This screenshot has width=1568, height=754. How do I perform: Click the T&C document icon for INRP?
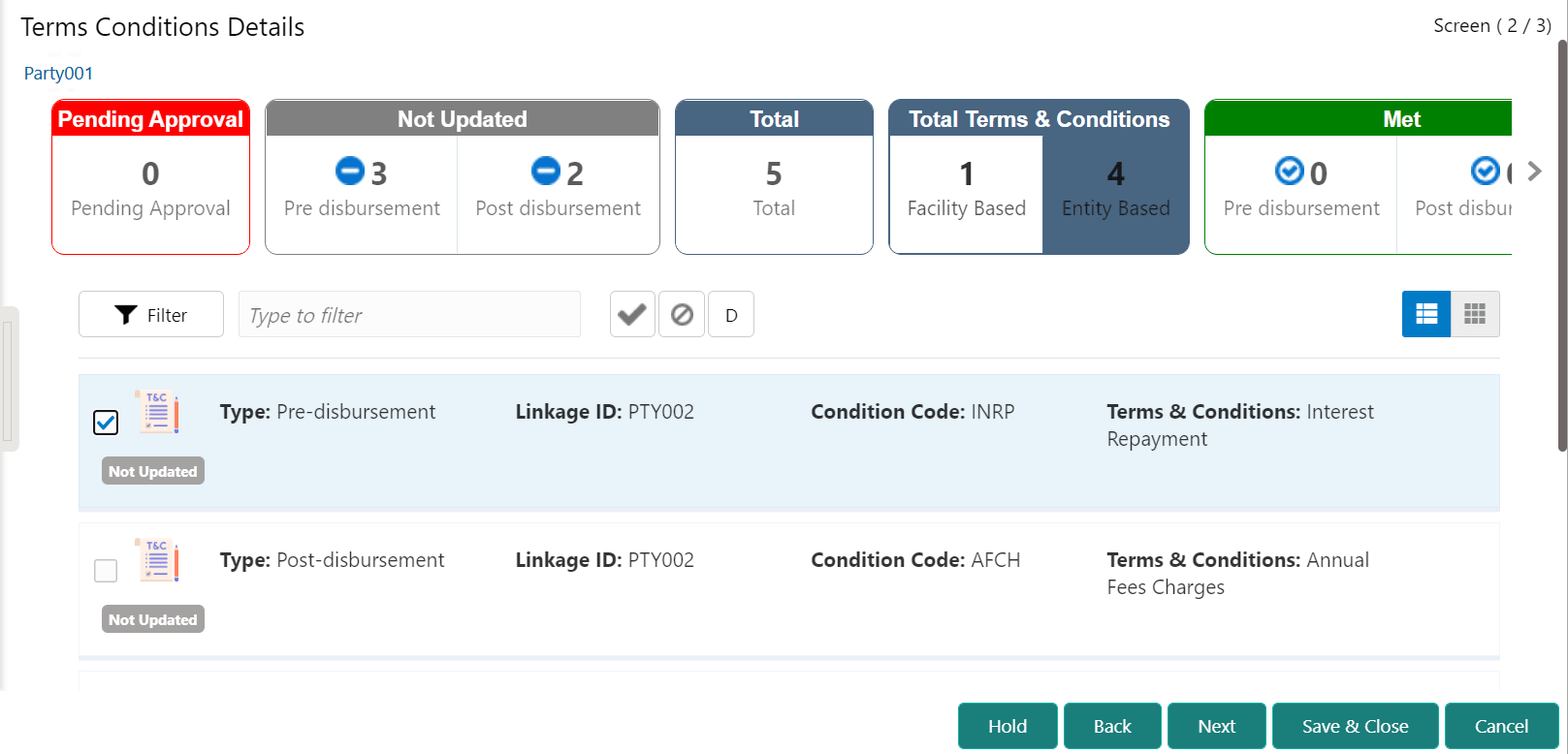click(x=157, y=412)
